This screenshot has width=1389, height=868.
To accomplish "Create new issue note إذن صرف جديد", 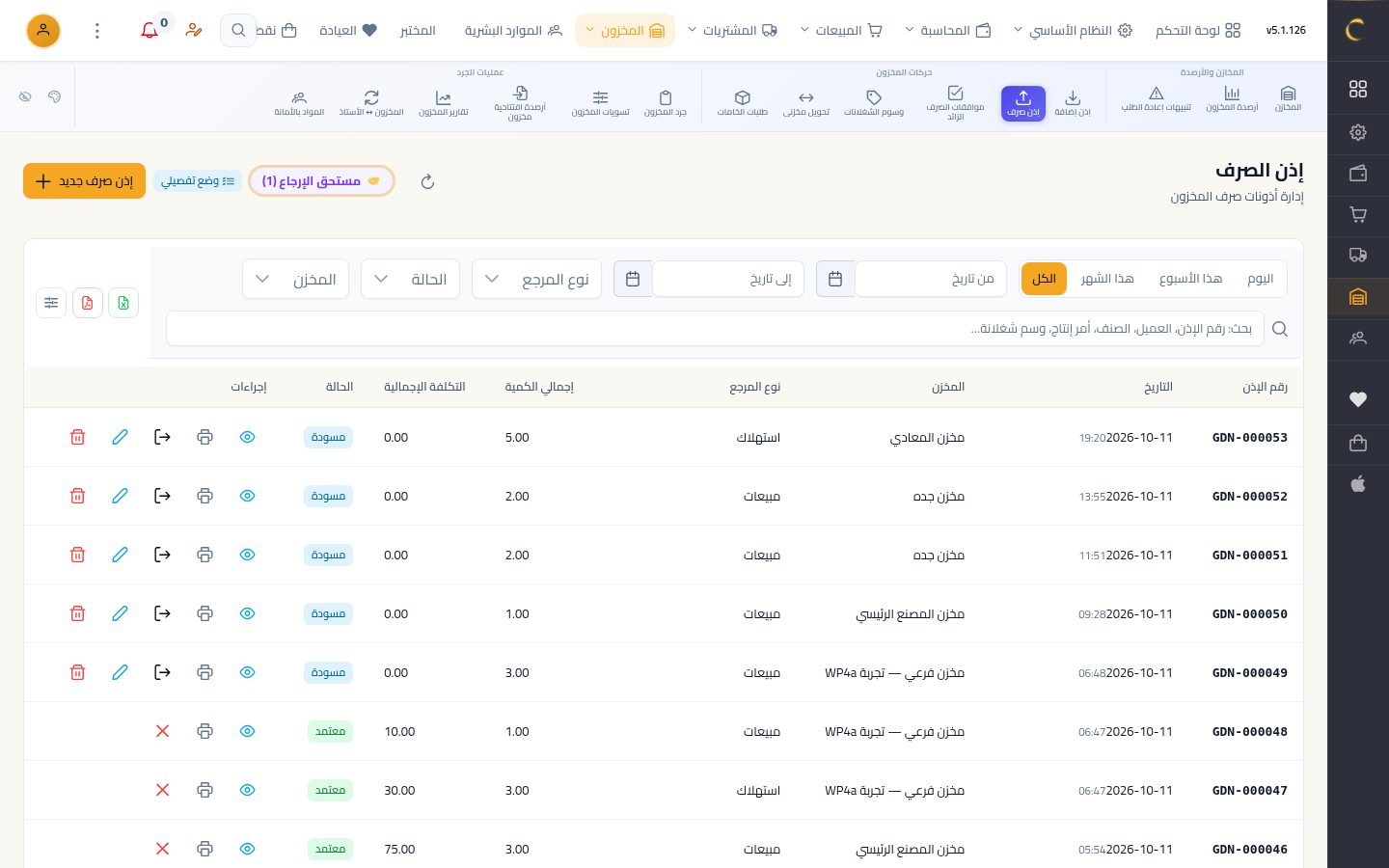I will click(x=84, y=180).
